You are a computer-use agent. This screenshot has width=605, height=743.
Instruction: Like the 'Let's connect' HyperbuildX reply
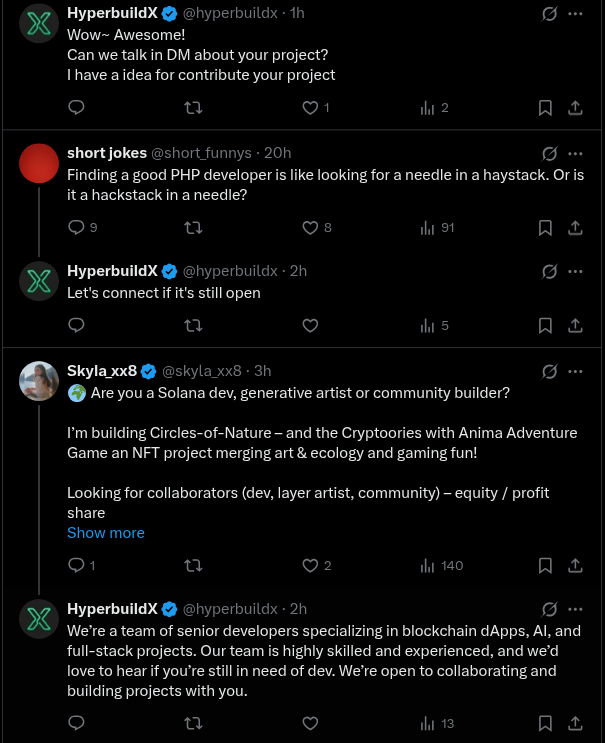click(310, 325)
